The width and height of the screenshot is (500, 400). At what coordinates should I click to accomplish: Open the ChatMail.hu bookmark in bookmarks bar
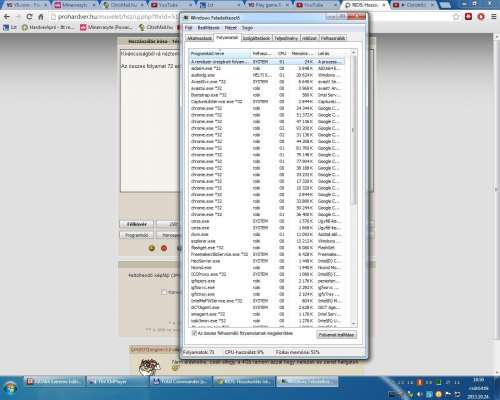click(x=155, y=27)
